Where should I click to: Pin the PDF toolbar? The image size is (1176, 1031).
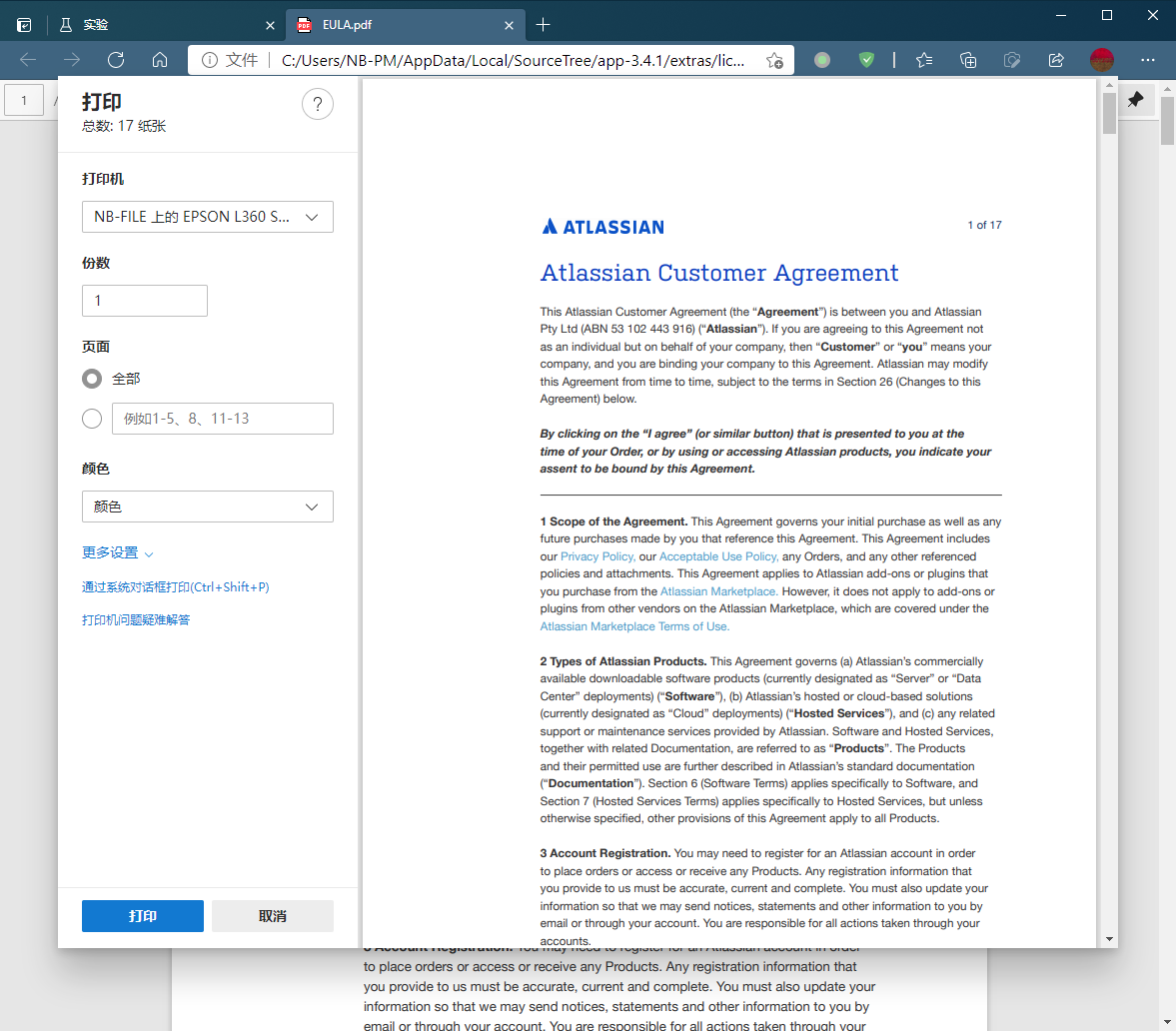coord(1135,99)
